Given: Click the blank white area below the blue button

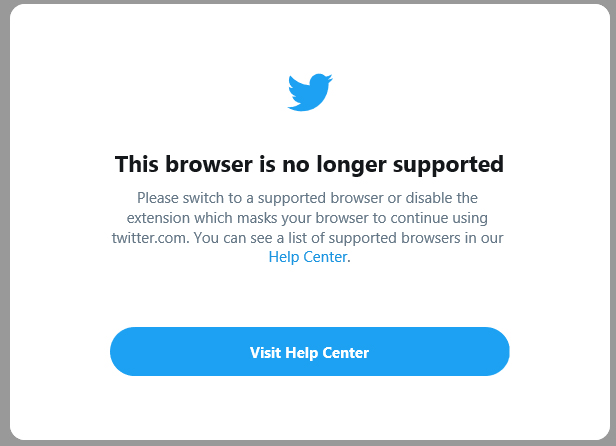Looking at the screenshot, I should click(x=310, y=407).
